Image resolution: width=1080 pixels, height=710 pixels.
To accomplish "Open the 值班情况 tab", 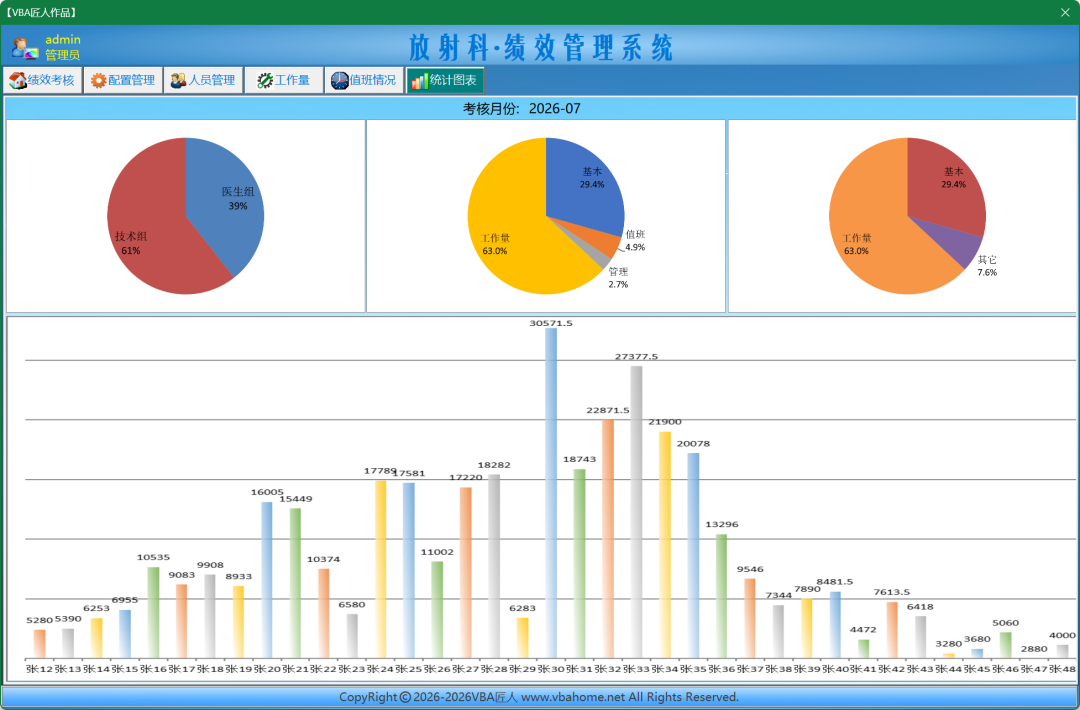I will tap(364, 80).
